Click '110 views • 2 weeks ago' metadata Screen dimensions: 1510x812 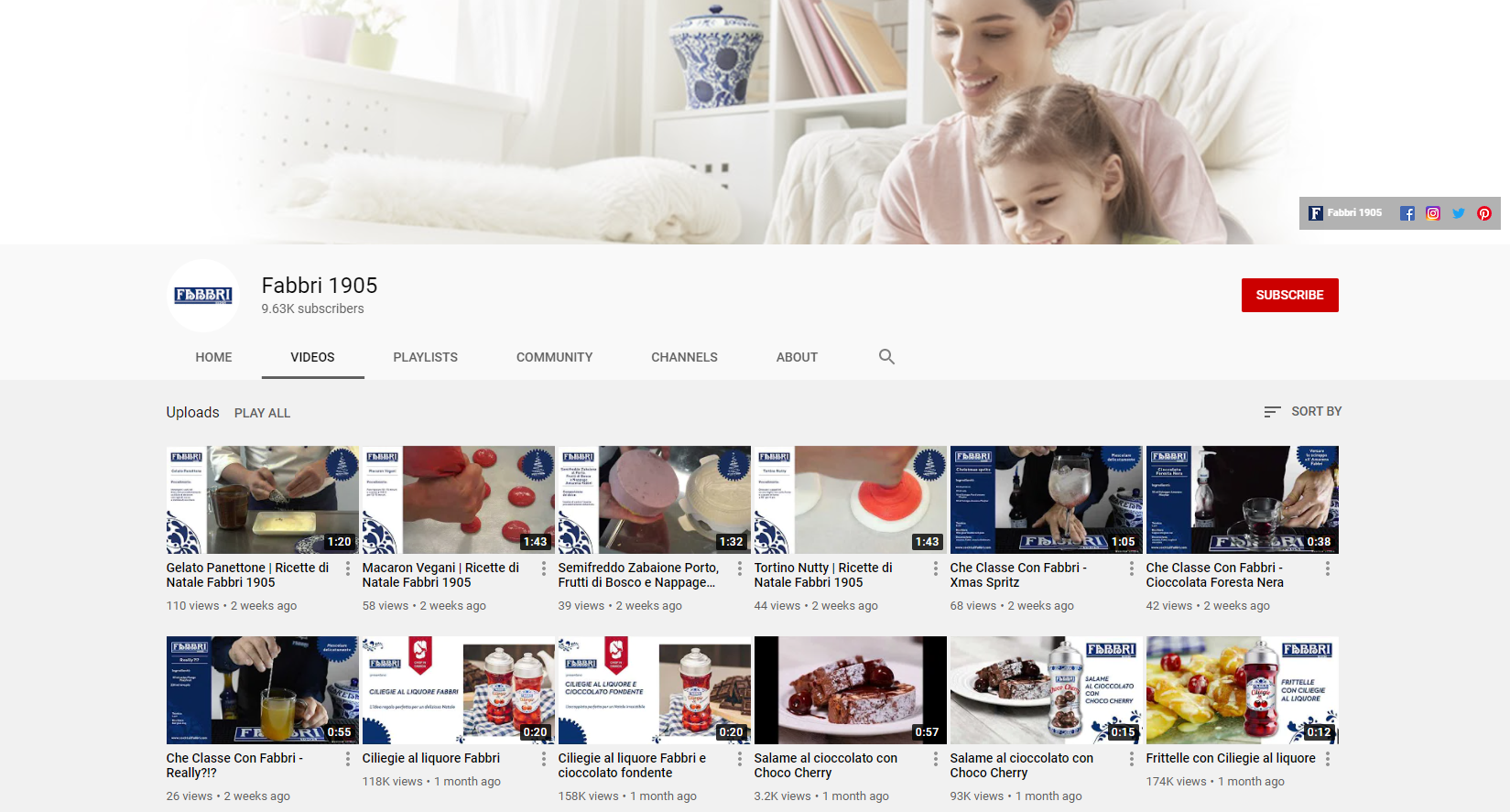[232, 606]
